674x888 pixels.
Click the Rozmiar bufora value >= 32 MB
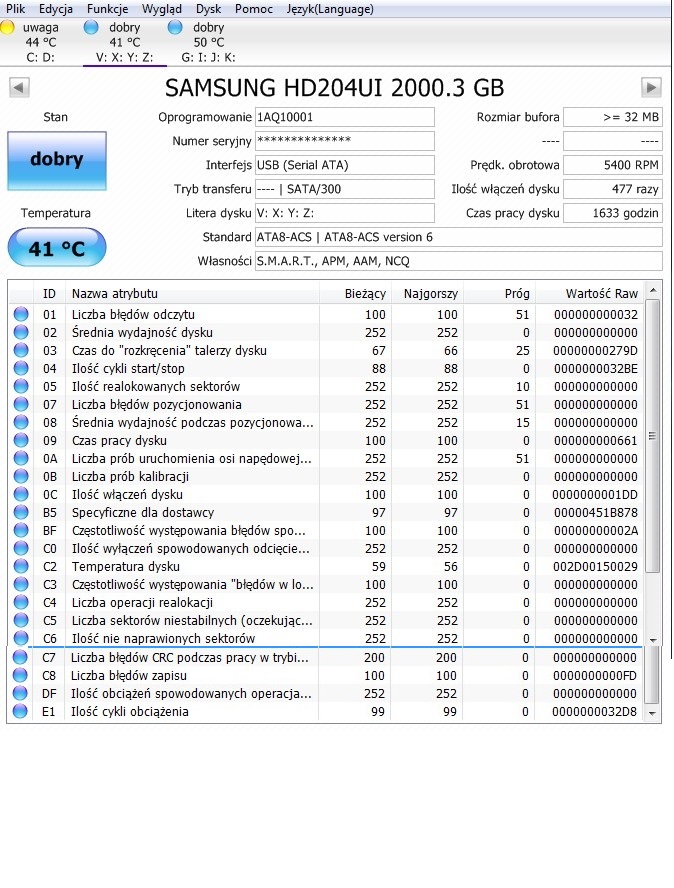tap(613, 117)
